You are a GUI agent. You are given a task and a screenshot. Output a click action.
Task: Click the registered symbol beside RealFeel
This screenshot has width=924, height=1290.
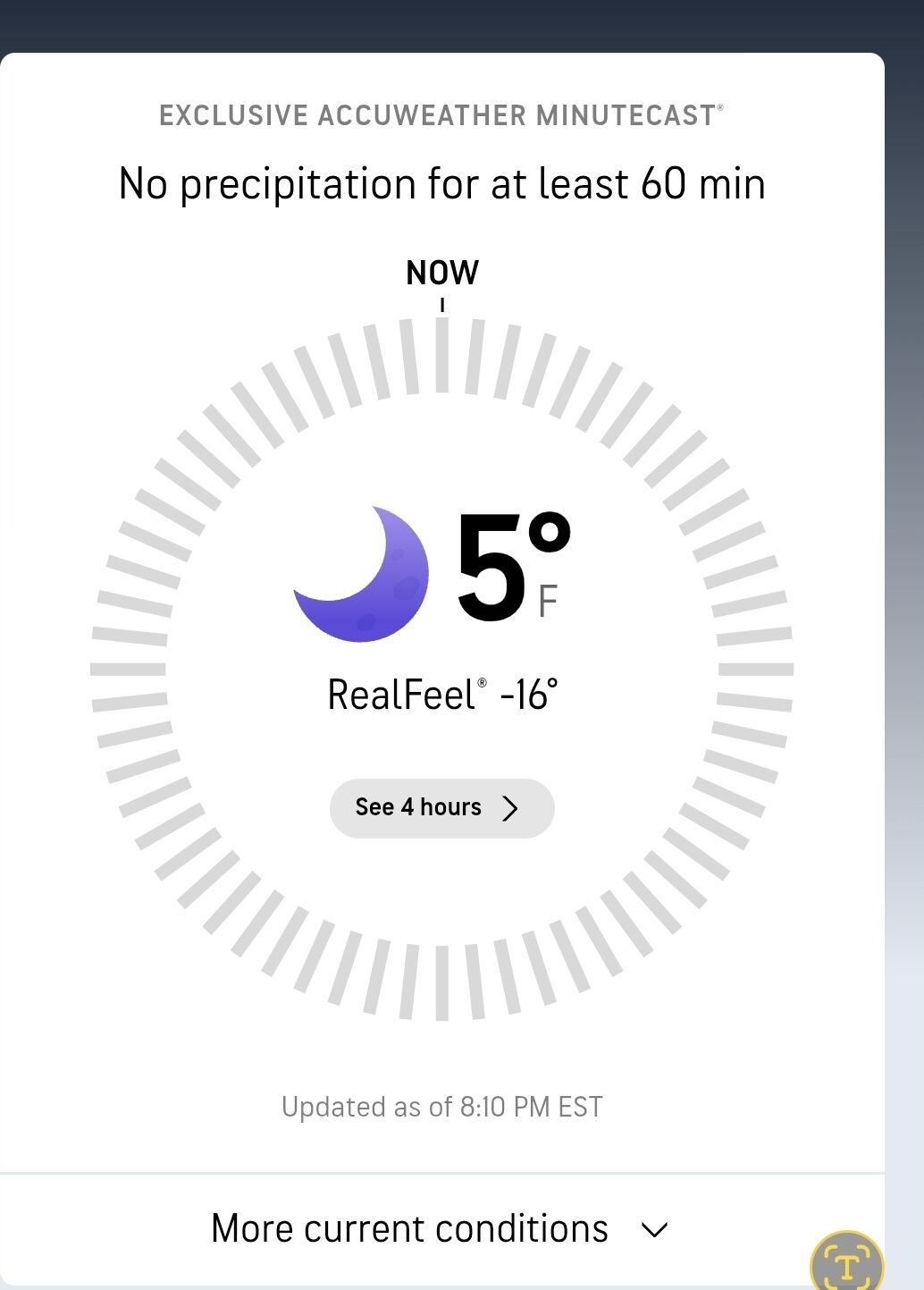pyautogui.click(x=483, y=683)
